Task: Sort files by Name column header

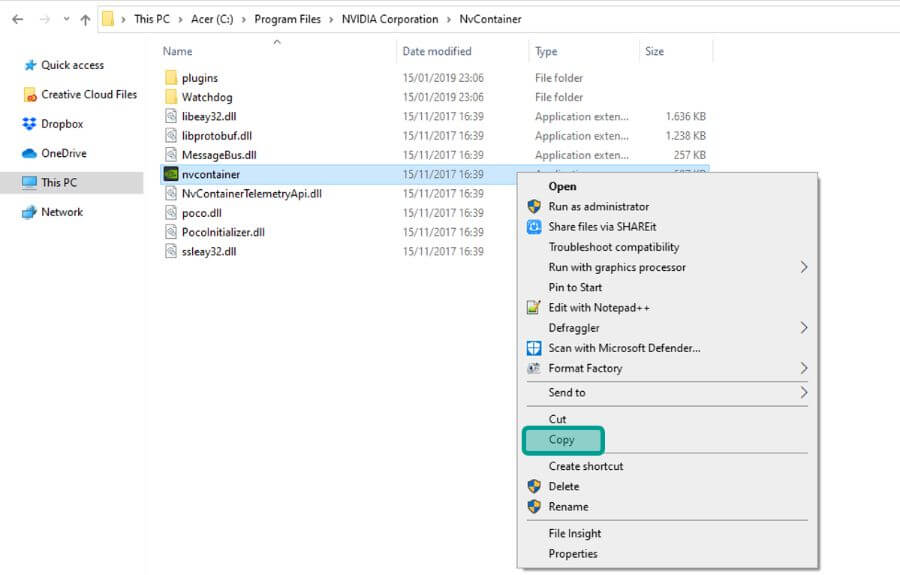Action: pos(177,51)
